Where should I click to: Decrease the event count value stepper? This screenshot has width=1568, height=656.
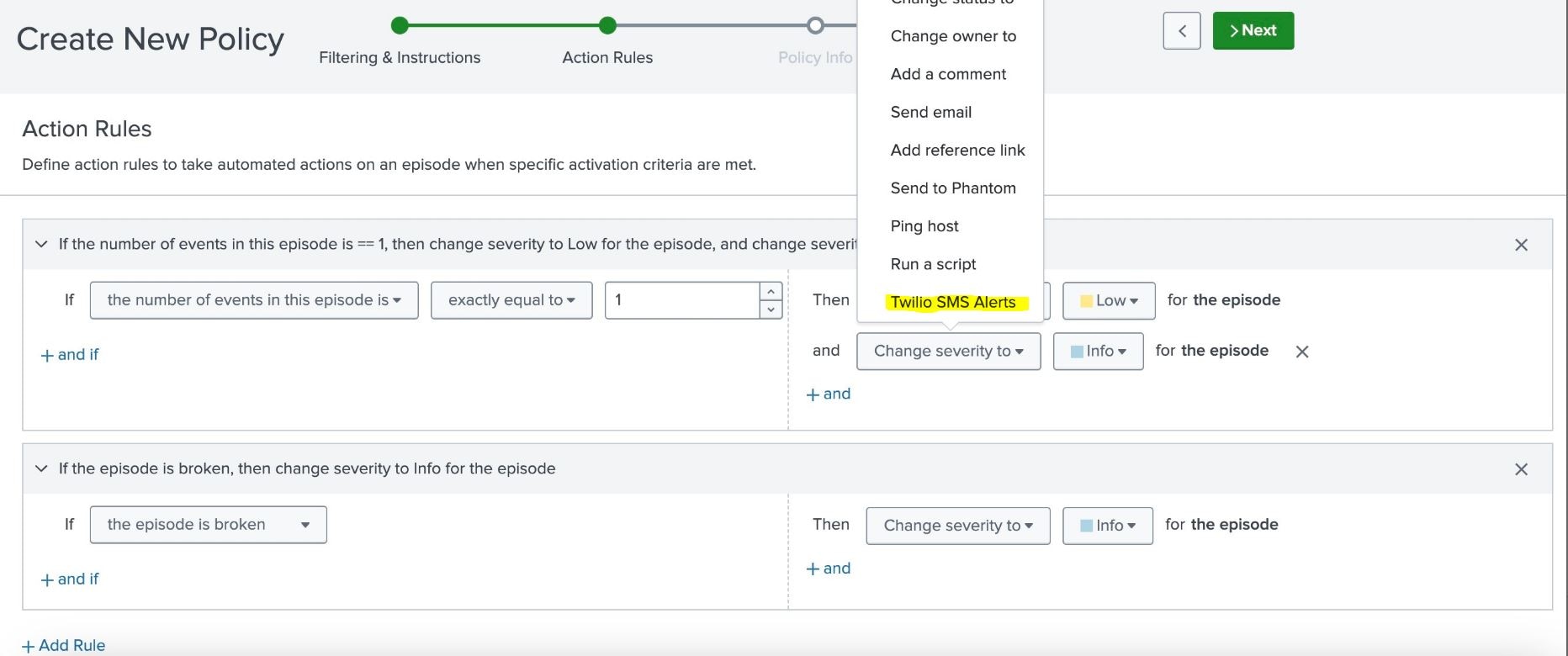pyautogui.click(x=771, y=309)
